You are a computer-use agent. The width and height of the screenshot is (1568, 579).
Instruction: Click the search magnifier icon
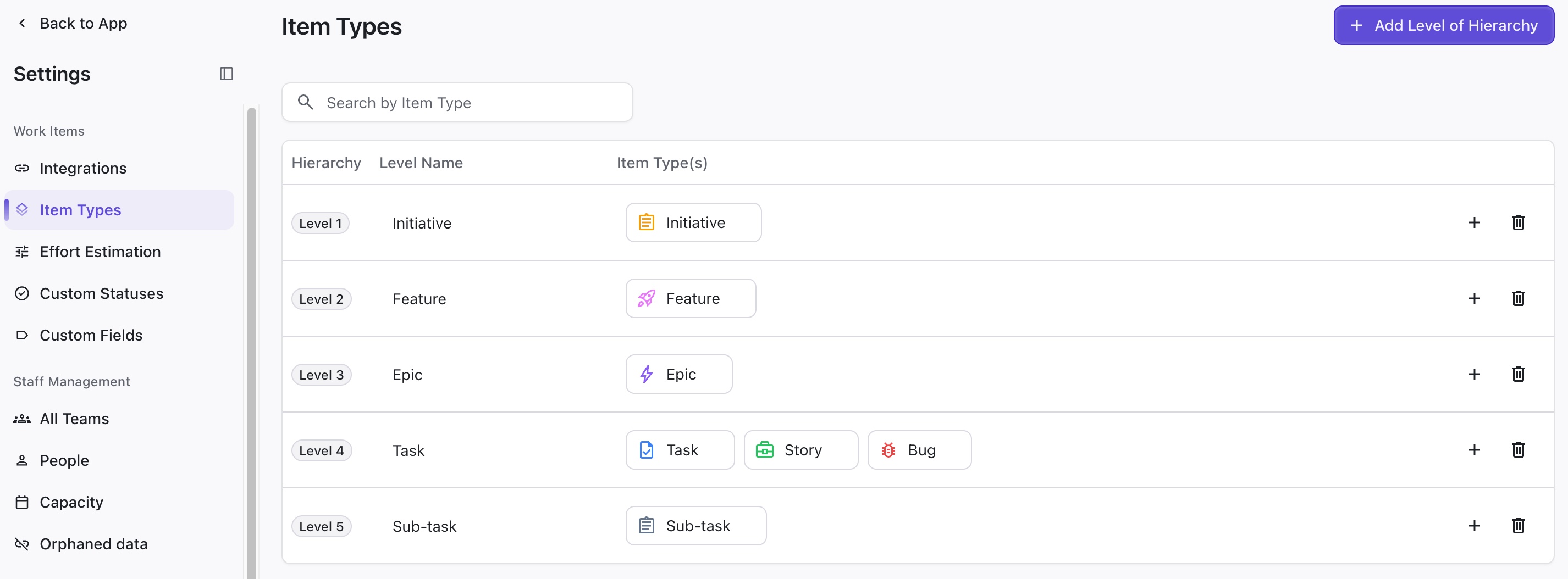(x=306, y=102)
